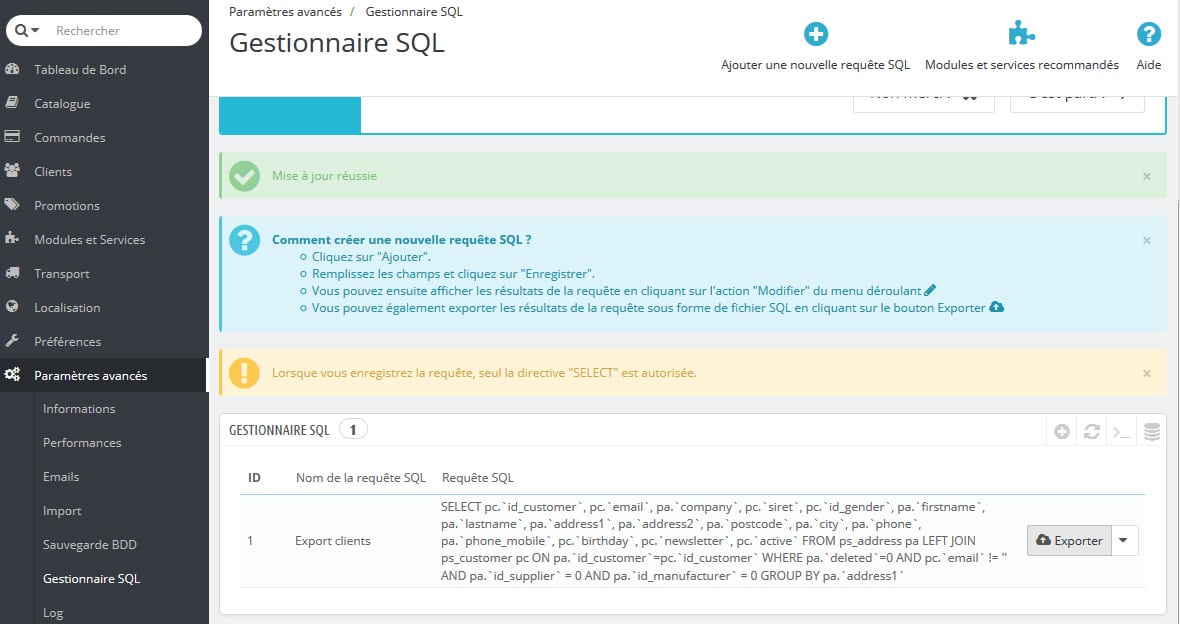
Task: Select Gestionnaire SQL in sidebar
Action: (91, 578)
